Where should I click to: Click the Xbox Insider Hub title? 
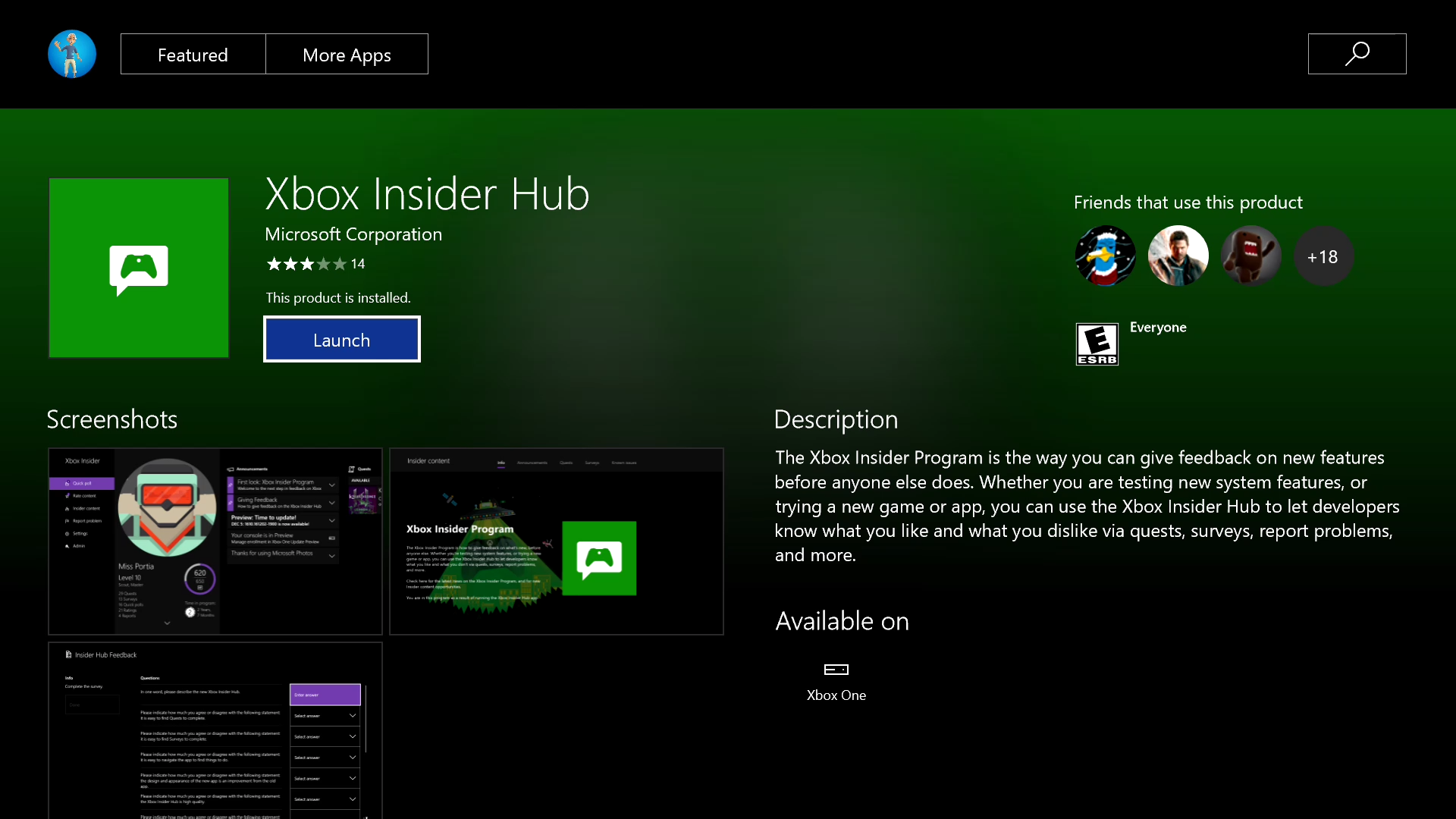pos(427,194)
